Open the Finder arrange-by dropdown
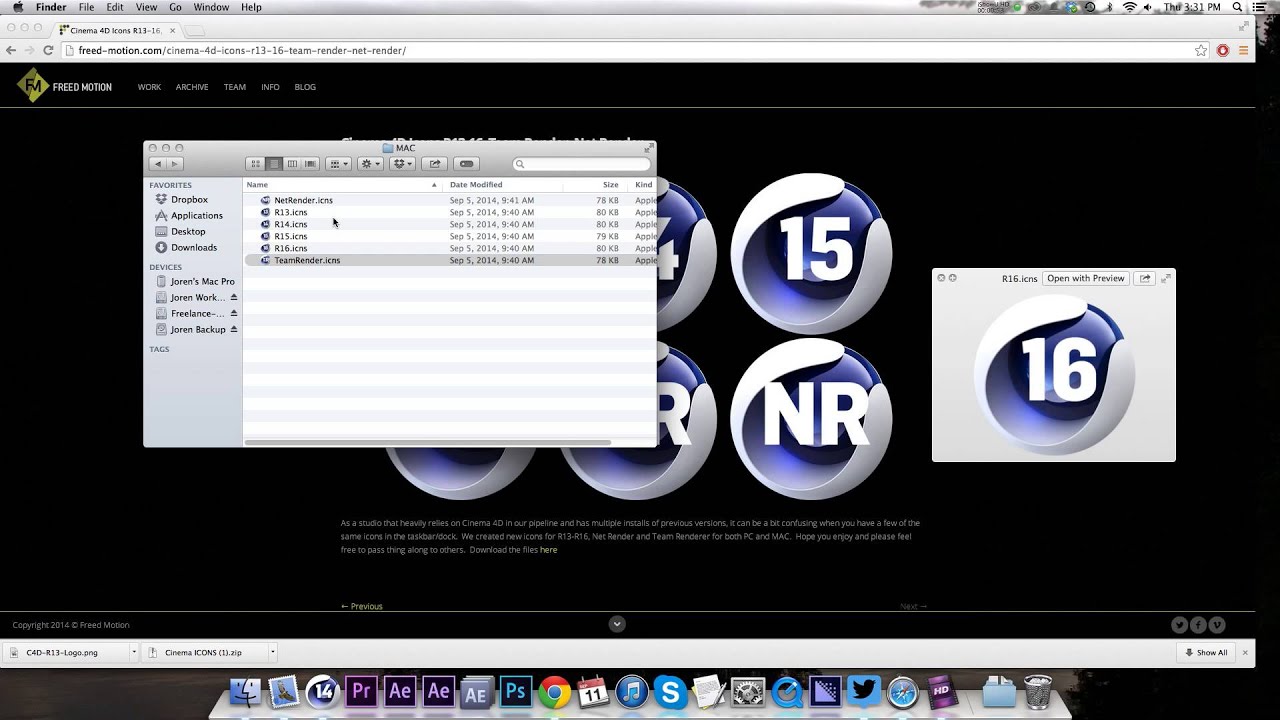Screen dimensions: 1280x720 click(339, 164)
